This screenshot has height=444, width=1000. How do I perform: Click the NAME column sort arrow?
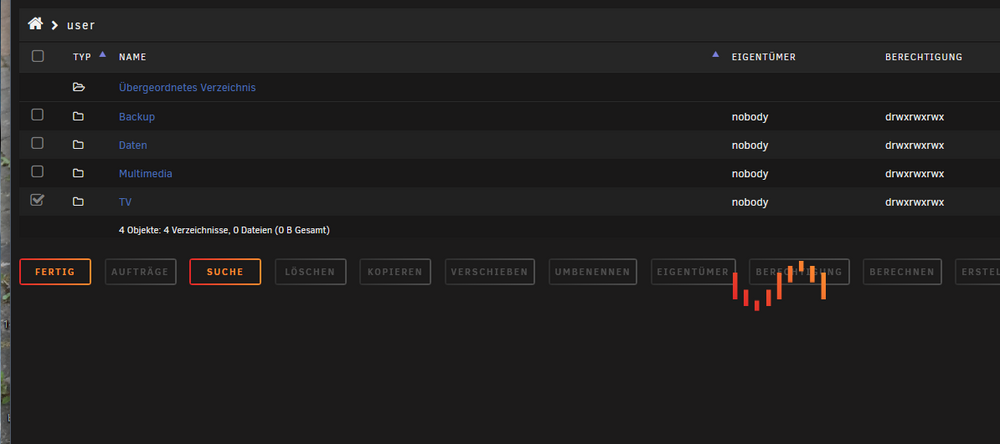point(716,54)
